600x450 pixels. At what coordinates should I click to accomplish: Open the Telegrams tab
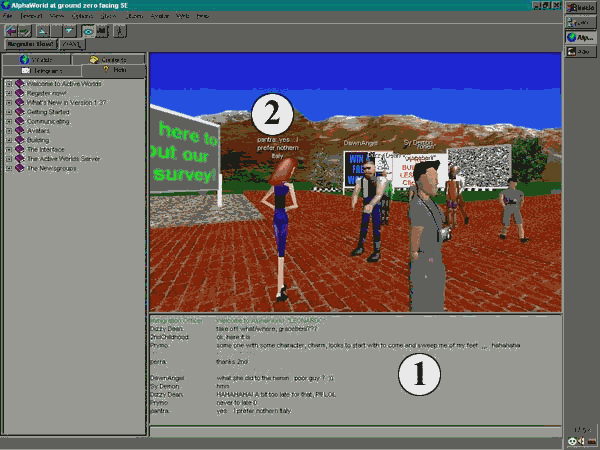(x=40, y=71)
